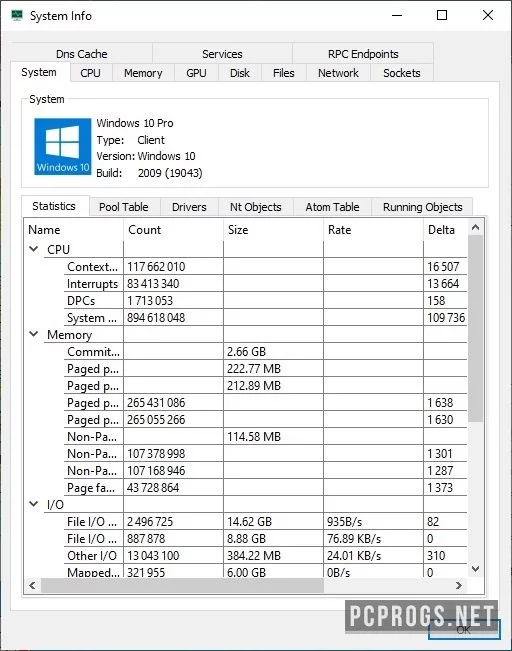Click the Windows 10 logo image

63,147
